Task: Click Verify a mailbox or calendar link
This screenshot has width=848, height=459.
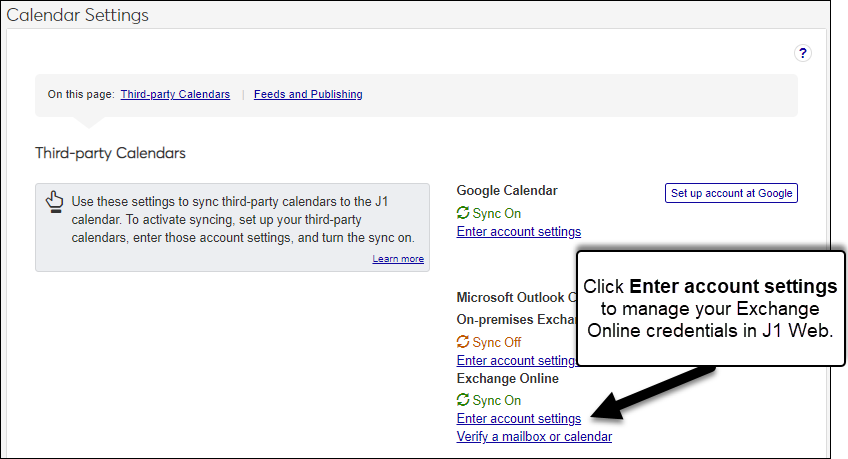Action: (x=534, y=437)
